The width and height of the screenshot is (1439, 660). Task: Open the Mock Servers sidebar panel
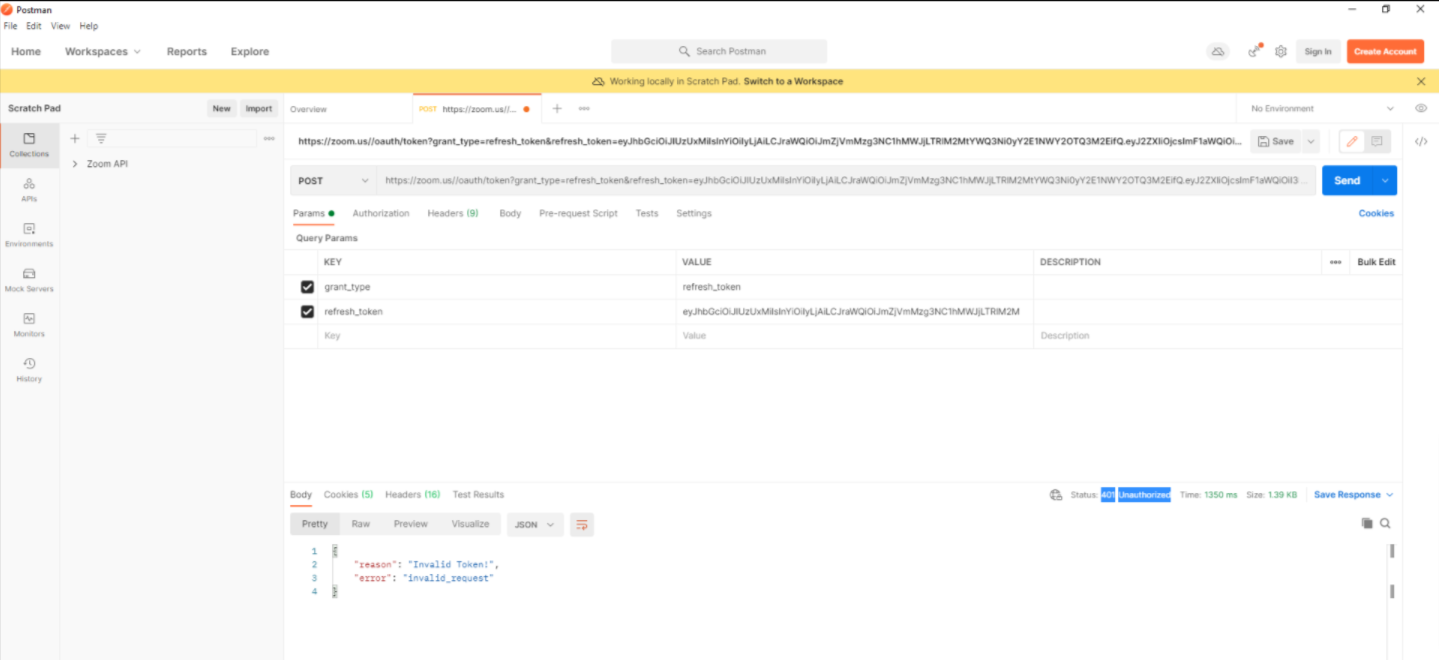pyautogui.click(x=29, y=280)
